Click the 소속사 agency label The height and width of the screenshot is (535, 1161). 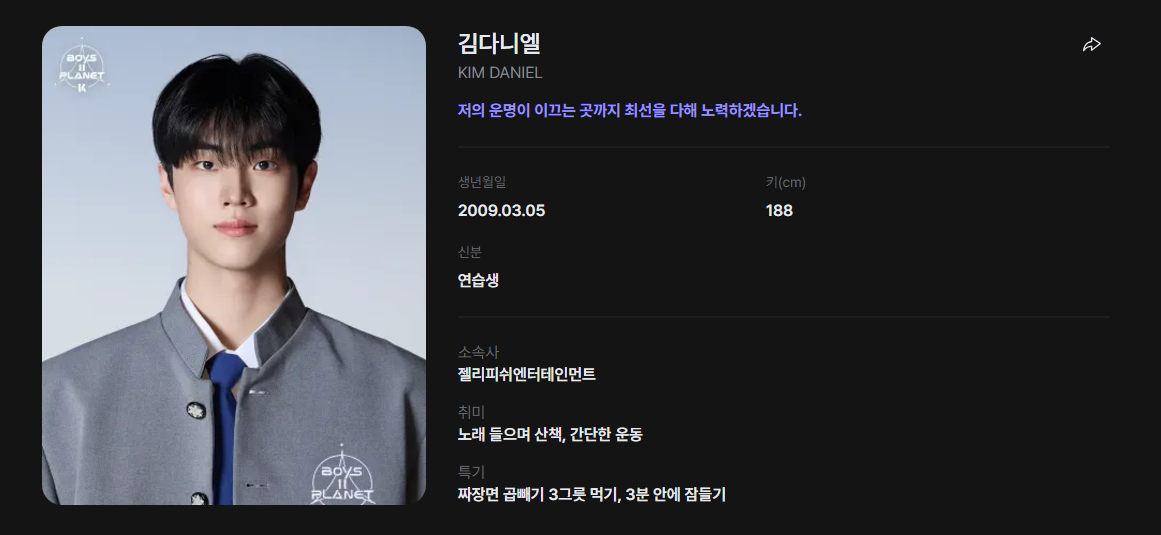[x=478, y=352]
